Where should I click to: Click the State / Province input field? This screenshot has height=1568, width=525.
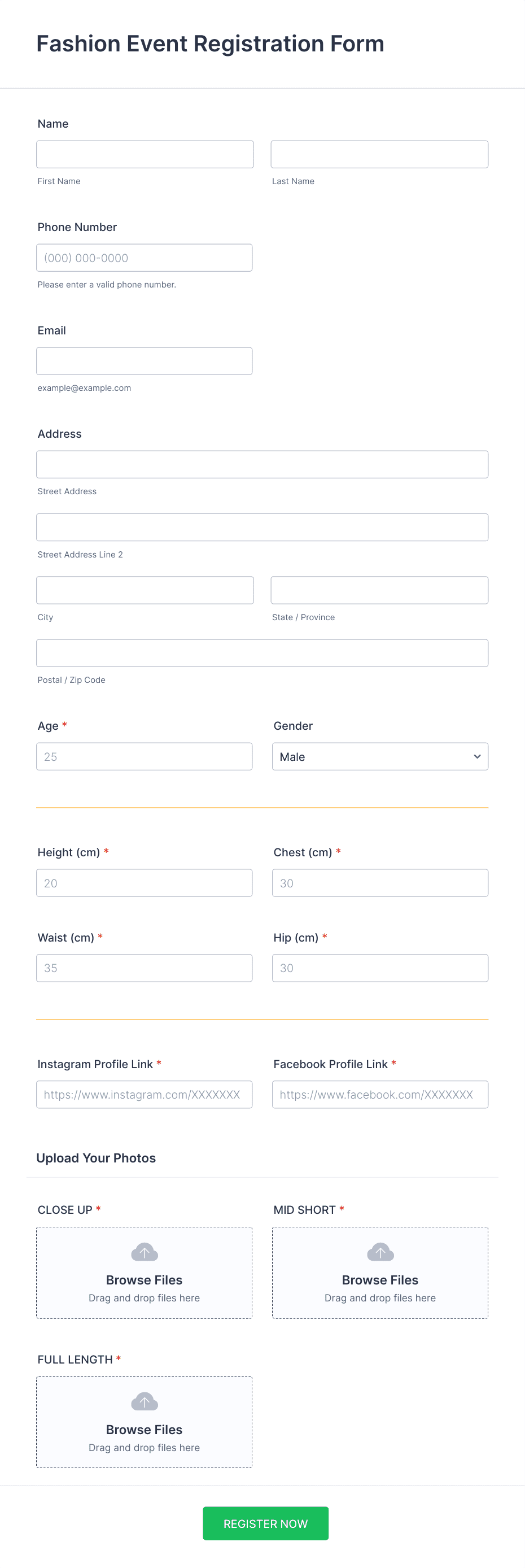pos(379,590)
